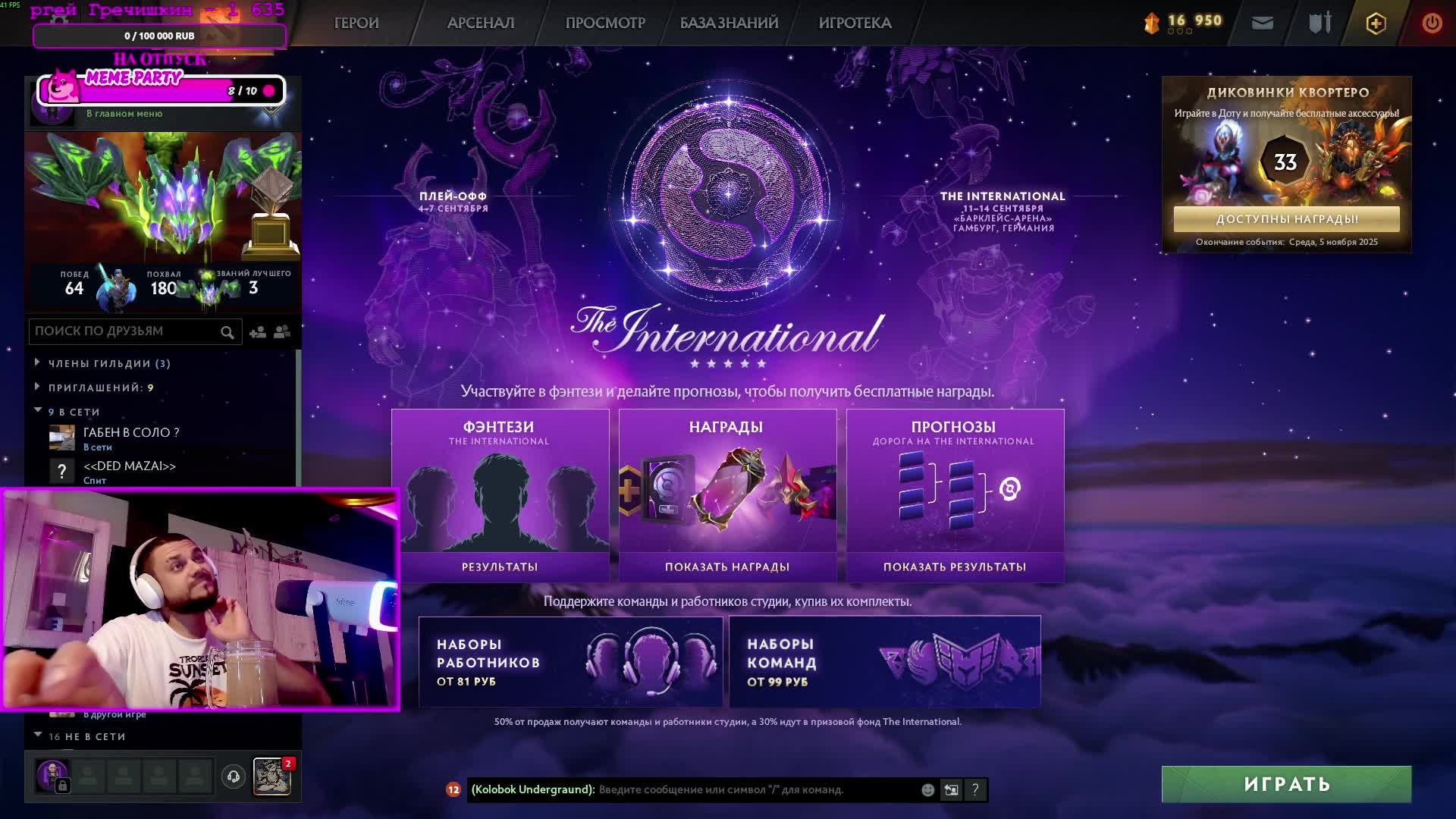The height and width of the screenshot is (819, 1456).
Task: Open the voice headset party icon
Action: coord(234,776)
